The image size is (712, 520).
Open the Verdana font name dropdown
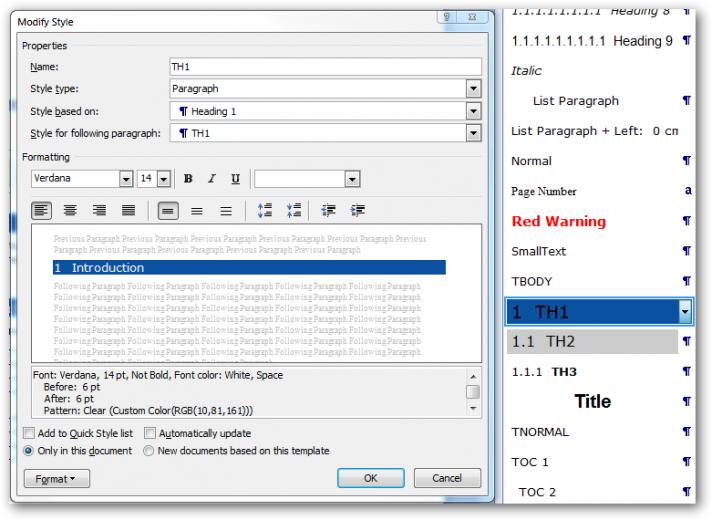point(126,179)
